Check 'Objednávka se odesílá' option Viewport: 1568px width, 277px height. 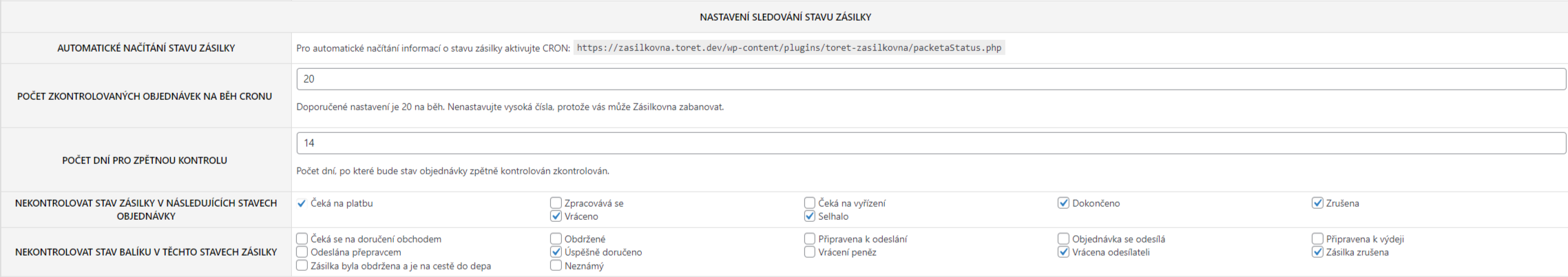coord(1064,239)
